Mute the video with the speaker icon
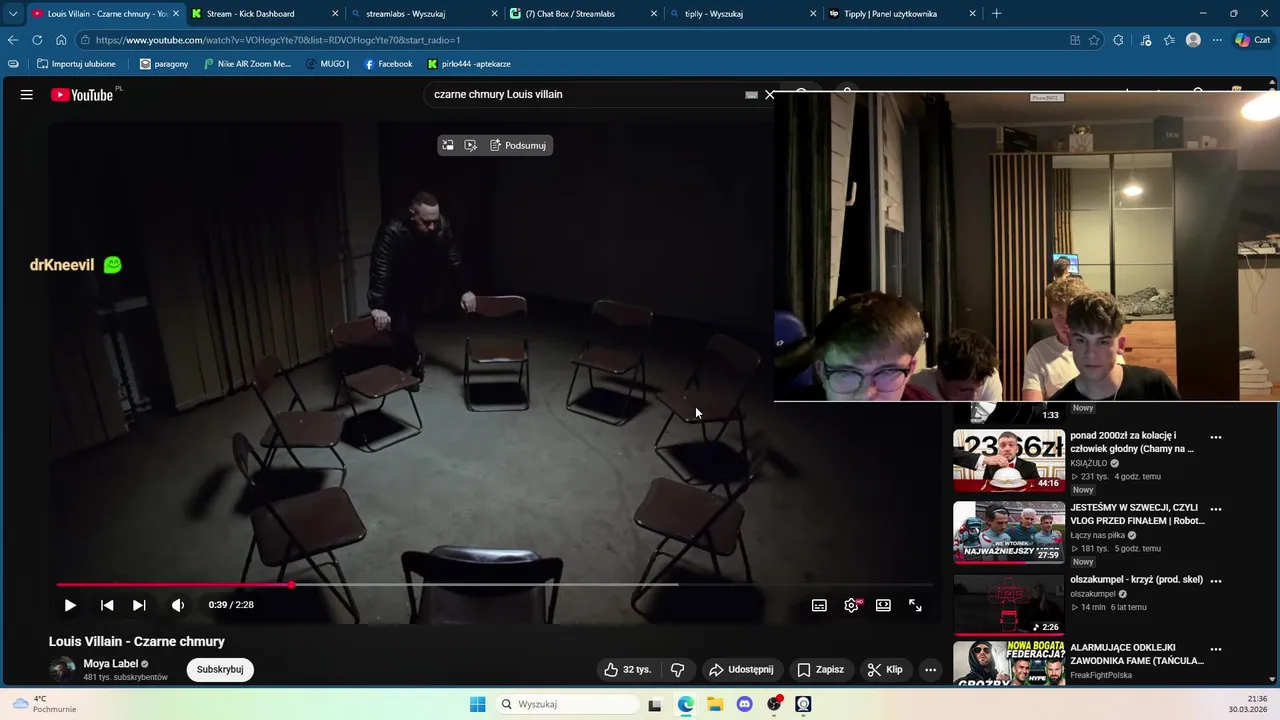The width and height of the screenshot is (1280, 720). click(178, 605)
